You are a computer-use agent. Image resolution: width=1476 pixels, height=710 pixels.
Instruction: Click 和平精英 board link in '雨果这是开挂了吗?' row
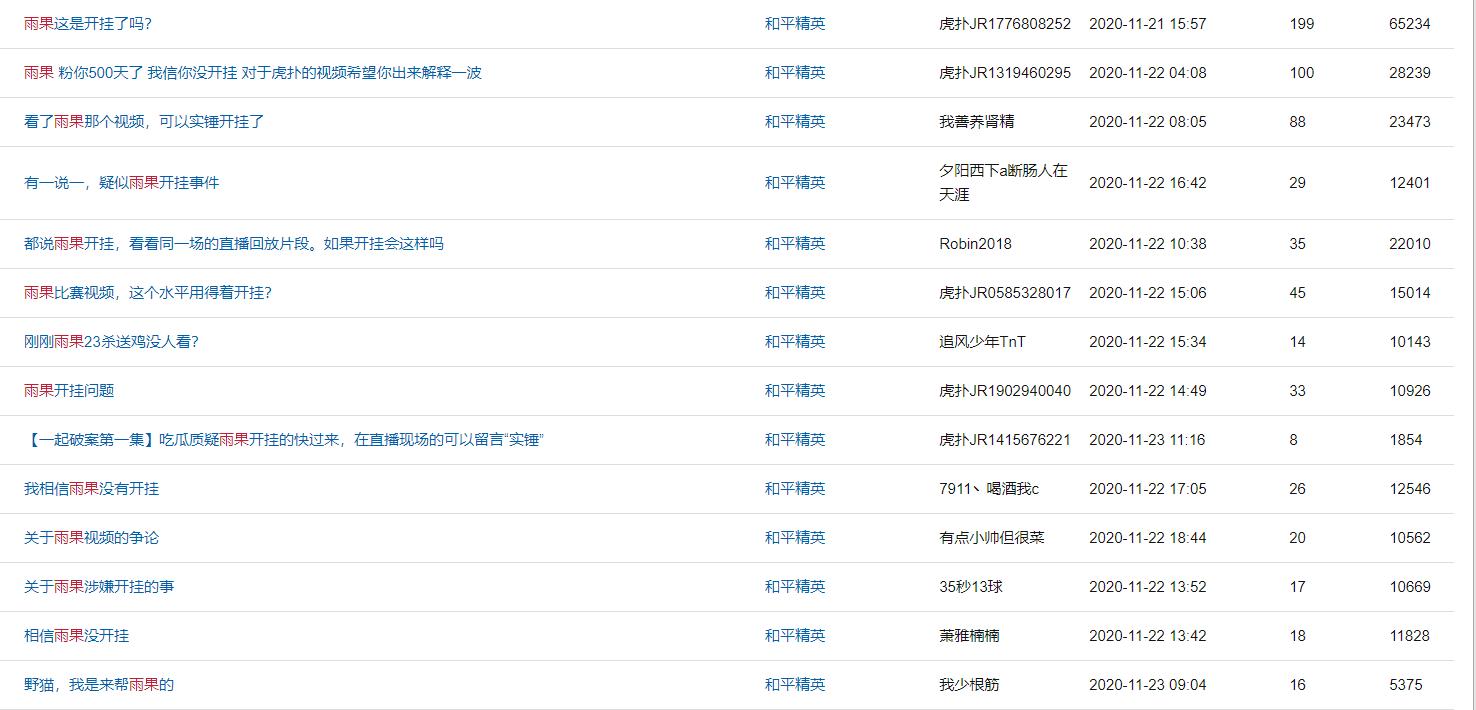click(x=795, y=24)
